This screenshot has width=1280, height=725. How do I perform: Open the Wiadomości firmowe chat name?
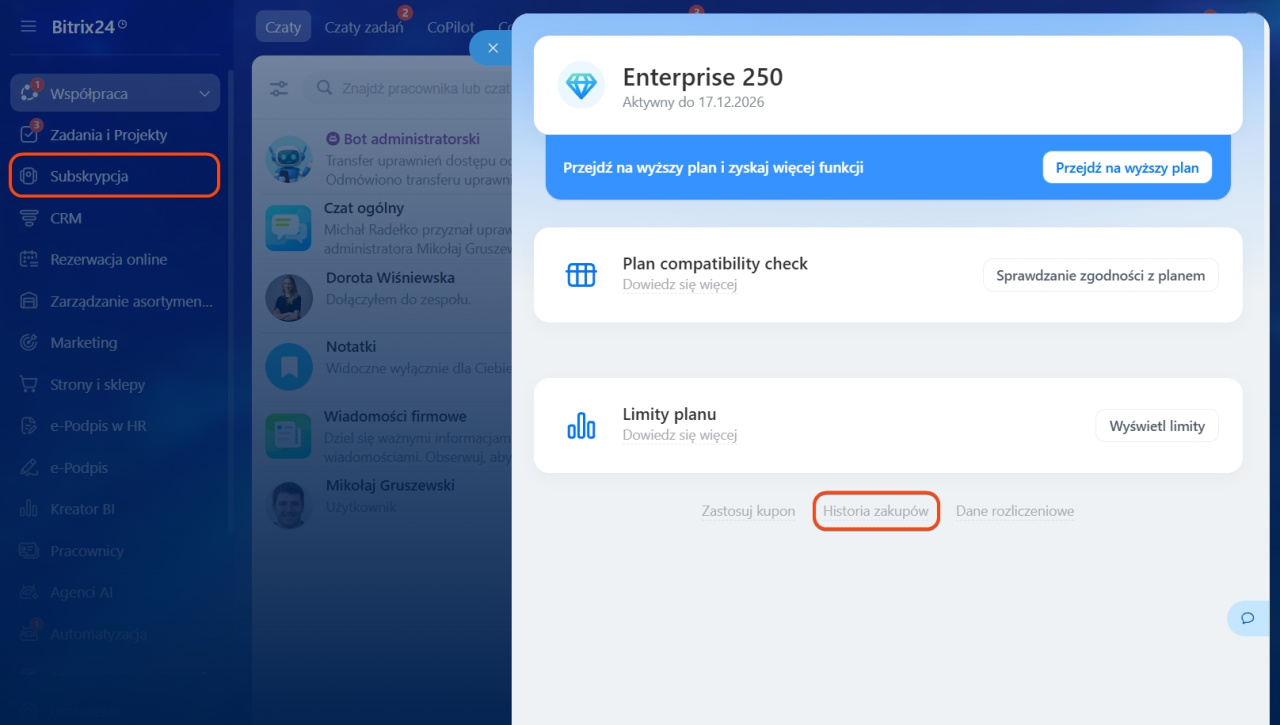tap(395, 416)
